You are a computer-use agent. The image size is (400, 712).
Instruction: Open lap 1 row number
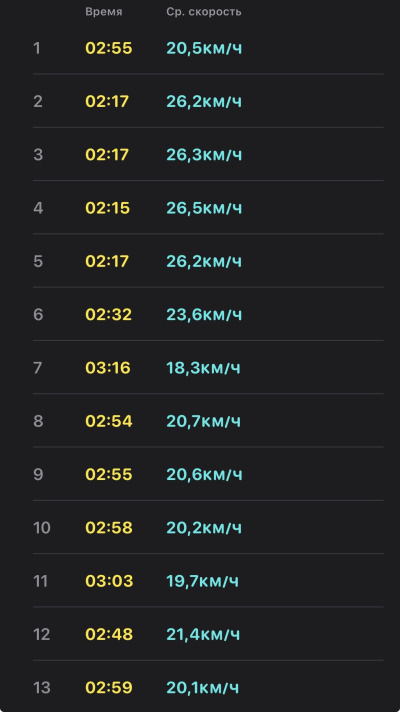point(37,48)
